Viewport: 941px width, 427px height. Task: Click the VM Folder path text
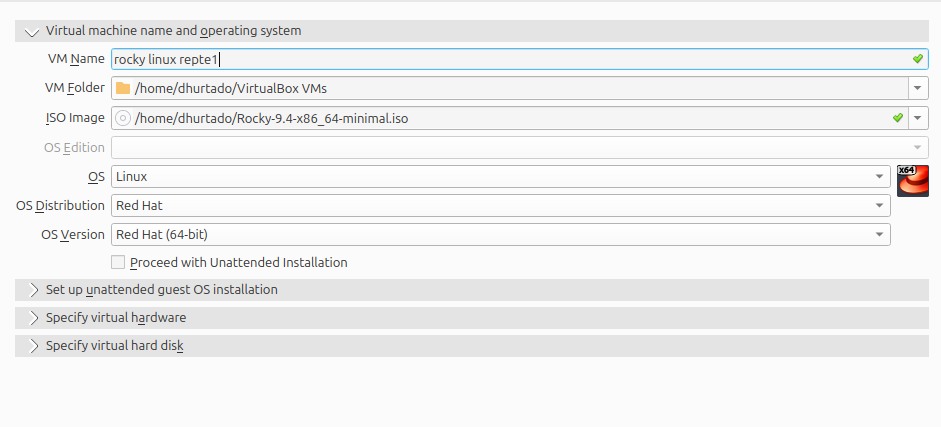pos(230,88)
